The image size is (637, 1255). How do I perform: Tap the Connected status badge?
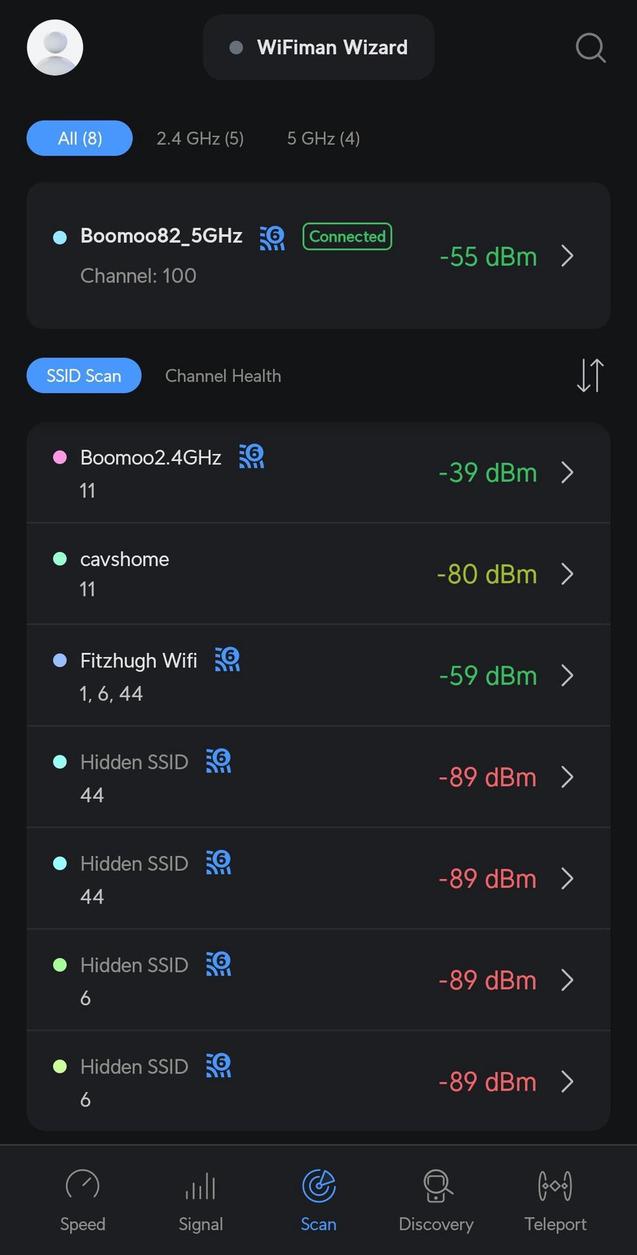click(x=347, y=236)
